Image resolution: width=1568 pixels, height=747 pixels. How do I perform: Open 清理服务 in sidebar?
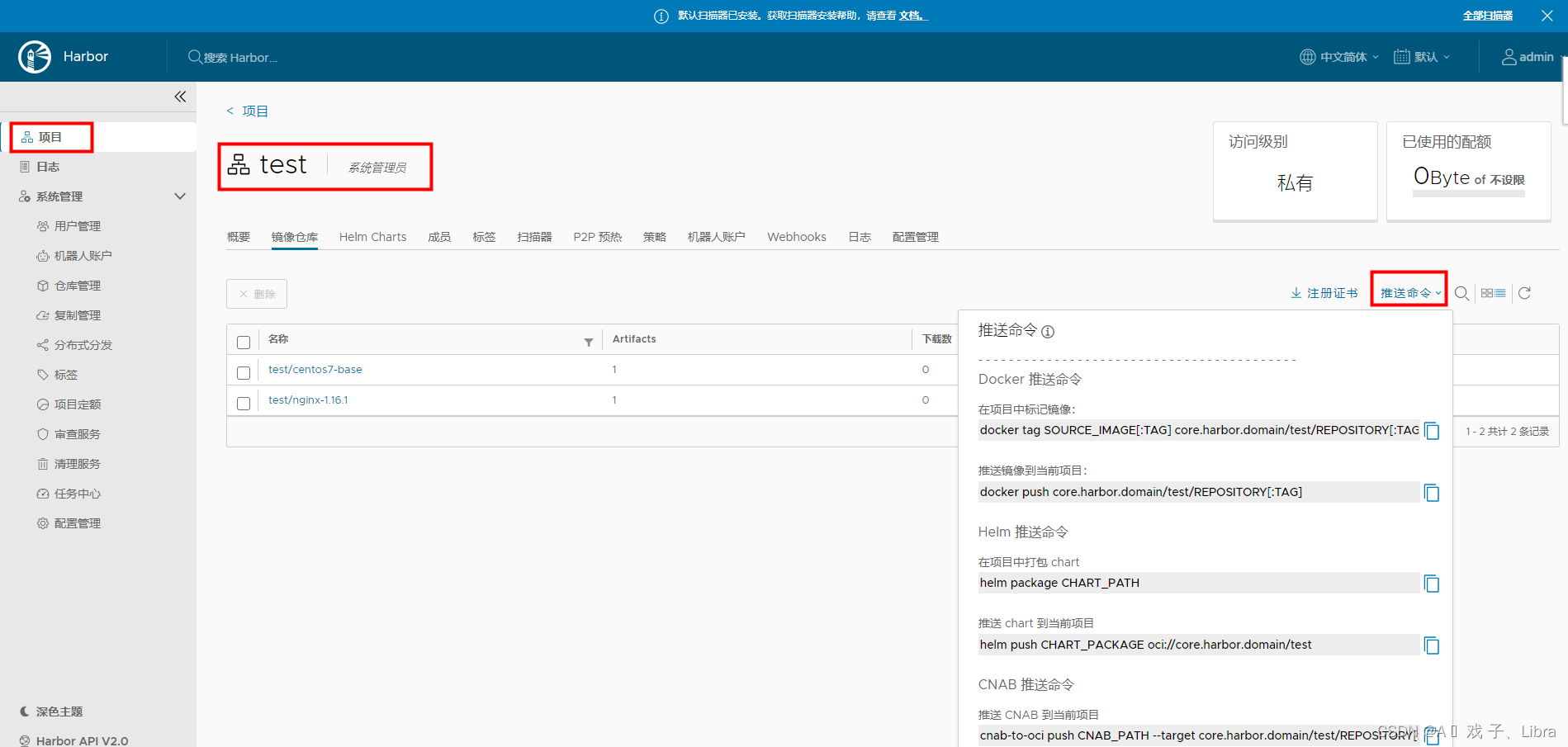coord(78,464)
